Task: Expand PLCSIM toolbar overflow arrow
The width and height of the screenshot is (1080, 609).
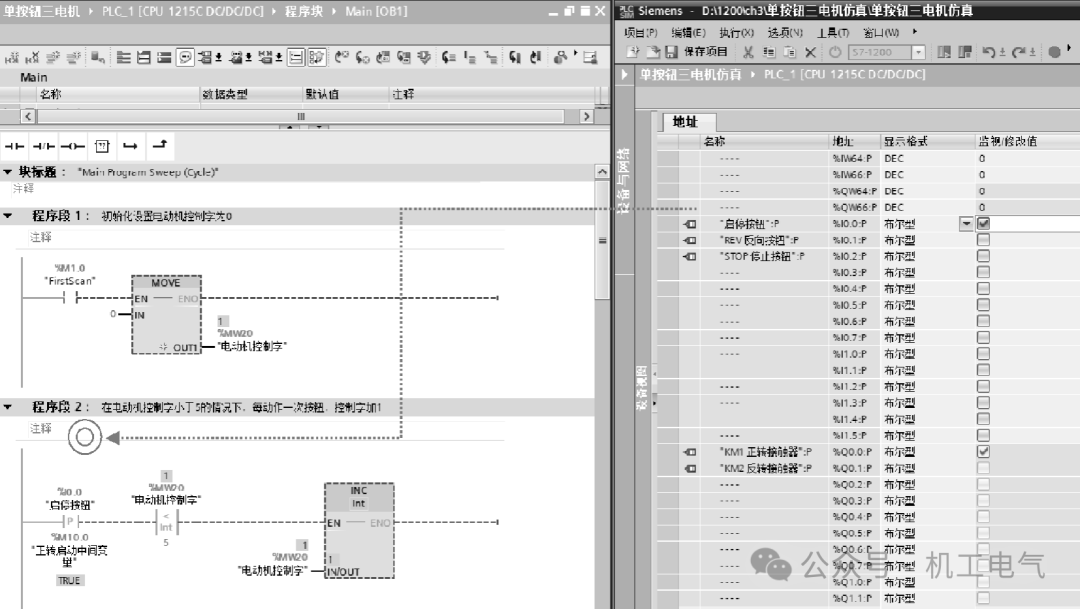Action: click(1068, 48)
